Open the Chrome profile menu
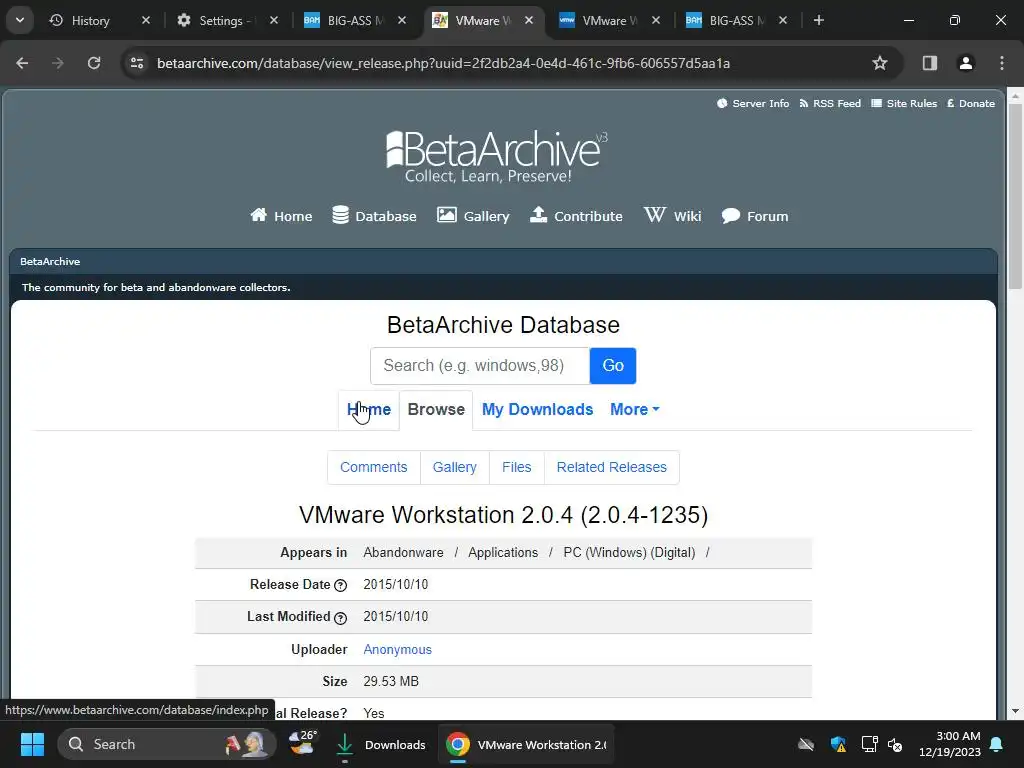This screenshot has width=1024, height=768. (x=966, y=63)
